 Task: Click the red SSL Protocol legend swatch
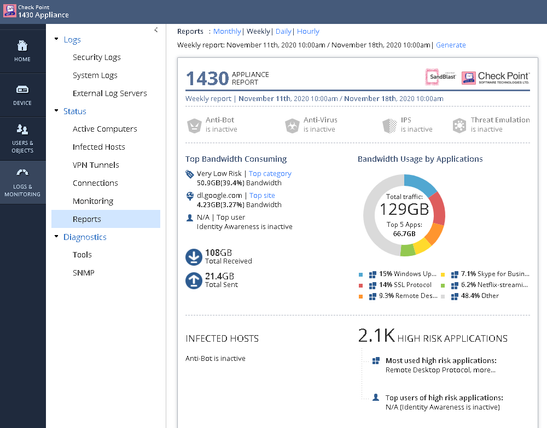361,286
